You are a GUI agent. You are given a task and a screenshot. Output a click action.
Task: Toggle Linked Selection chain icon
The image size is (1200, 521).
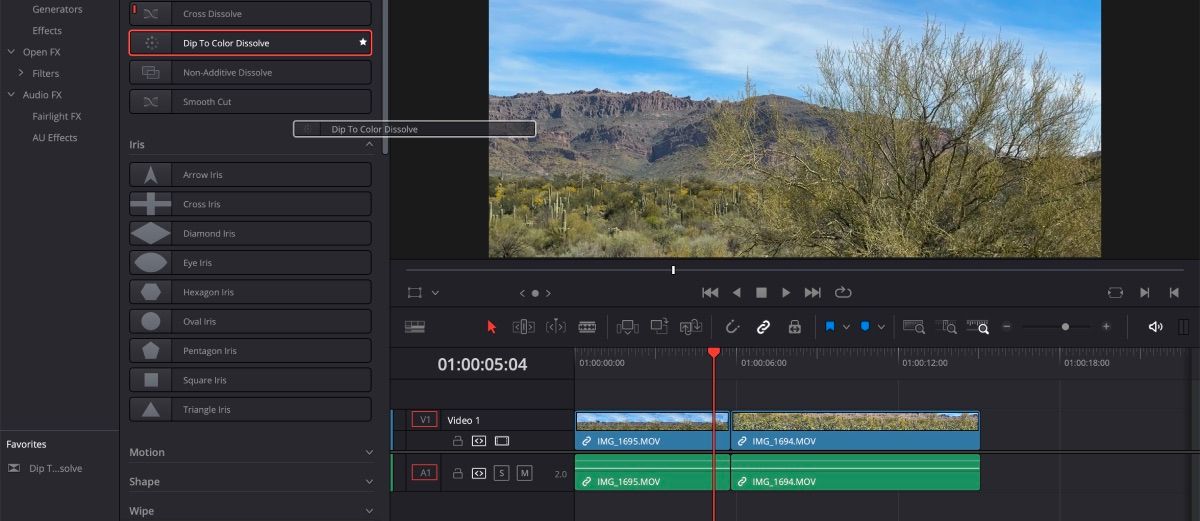tap(763, 327)
